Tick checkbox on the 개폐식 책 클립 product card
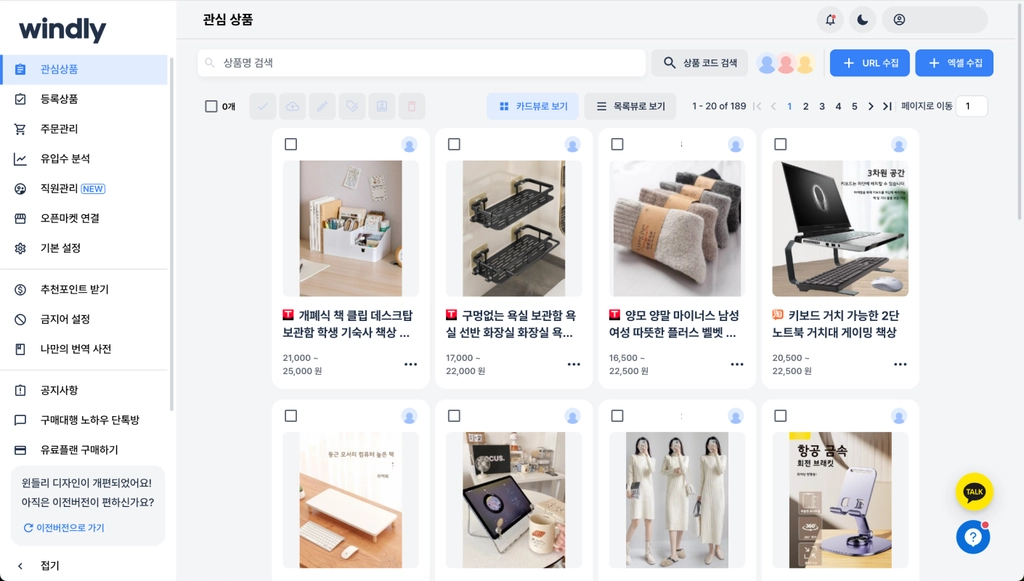The height and width of the screenshot is (581, 1024). pyautogui.click(x=291, y=144)
